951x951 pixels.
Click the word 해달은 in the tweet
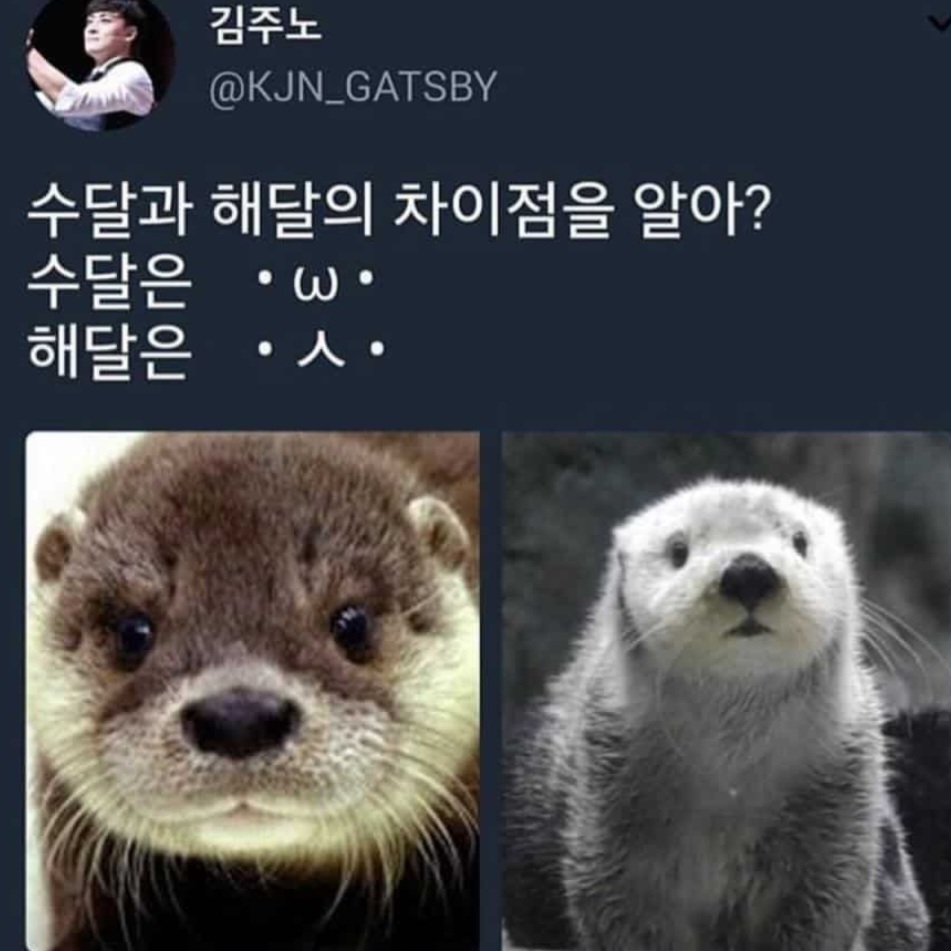coord(110,351)
